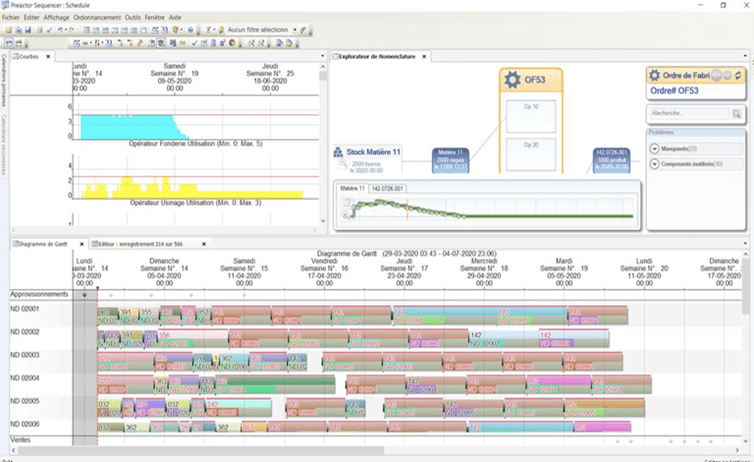Open the Fichier menu

(x=11, y=17)
